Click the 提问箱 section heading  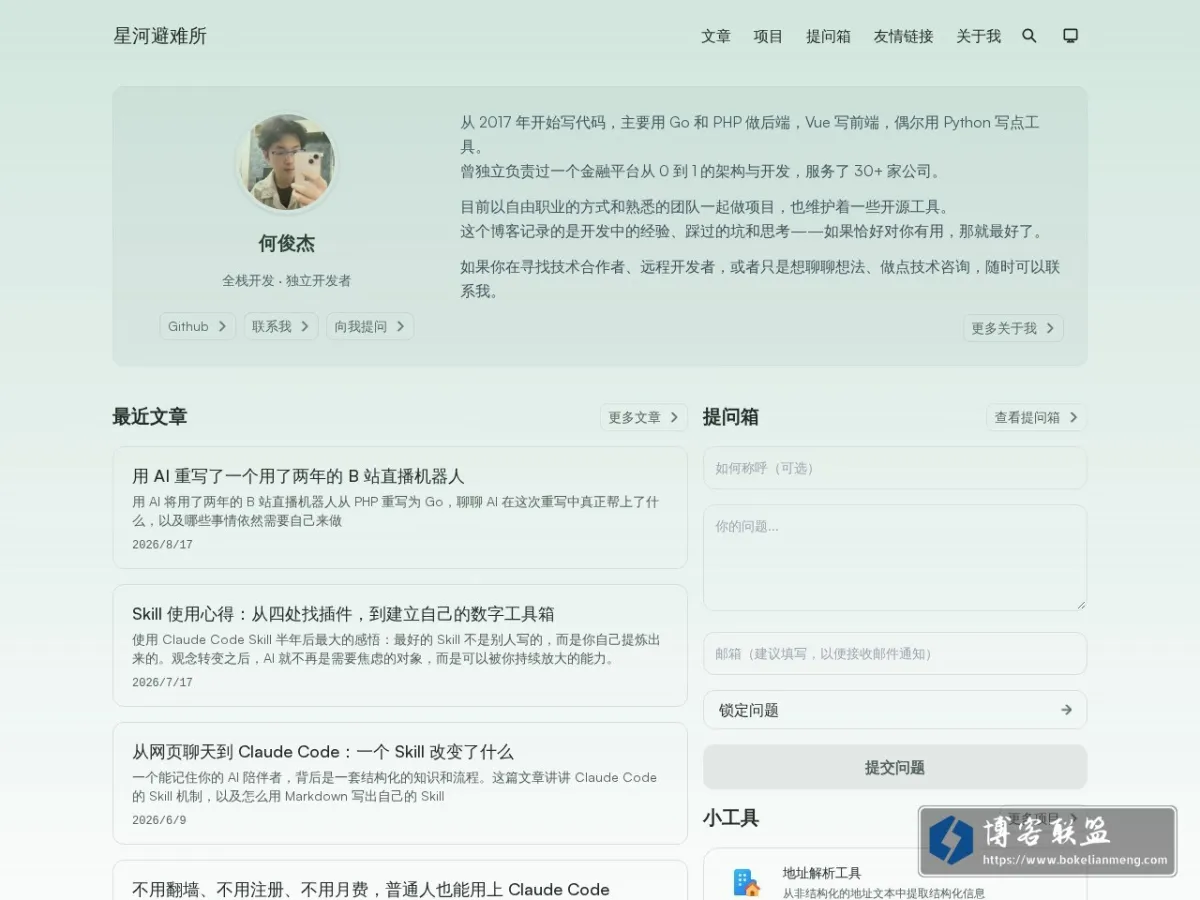pos(731,417)
